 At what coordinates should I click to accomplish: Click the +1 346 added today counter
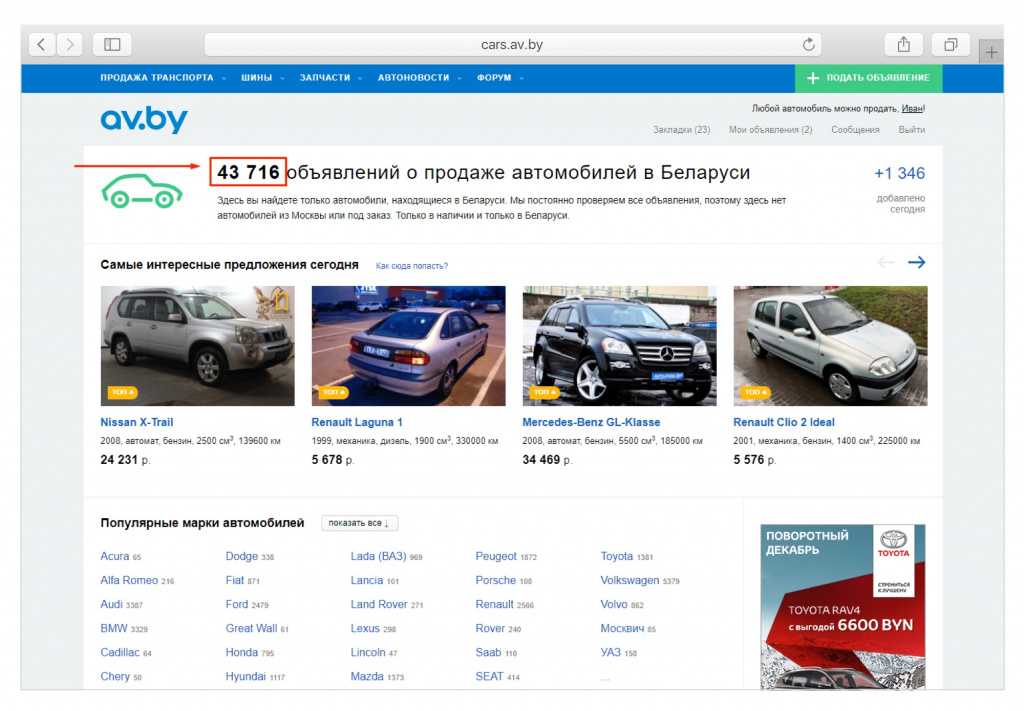click(899, 174)
